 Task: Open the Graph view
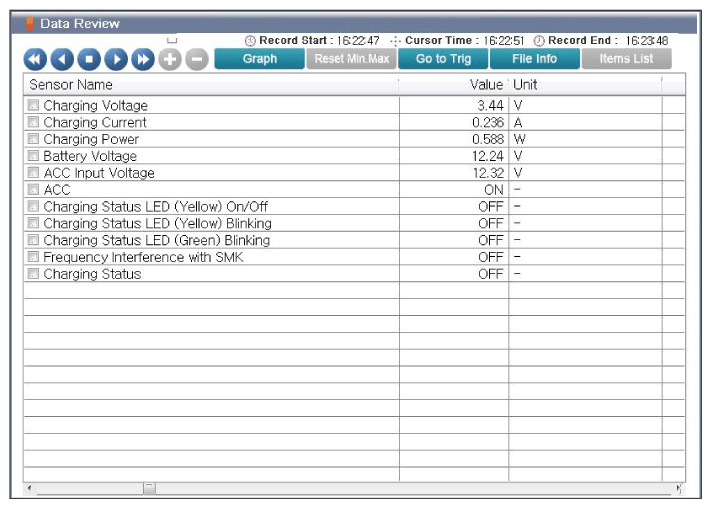pos(259,59)
